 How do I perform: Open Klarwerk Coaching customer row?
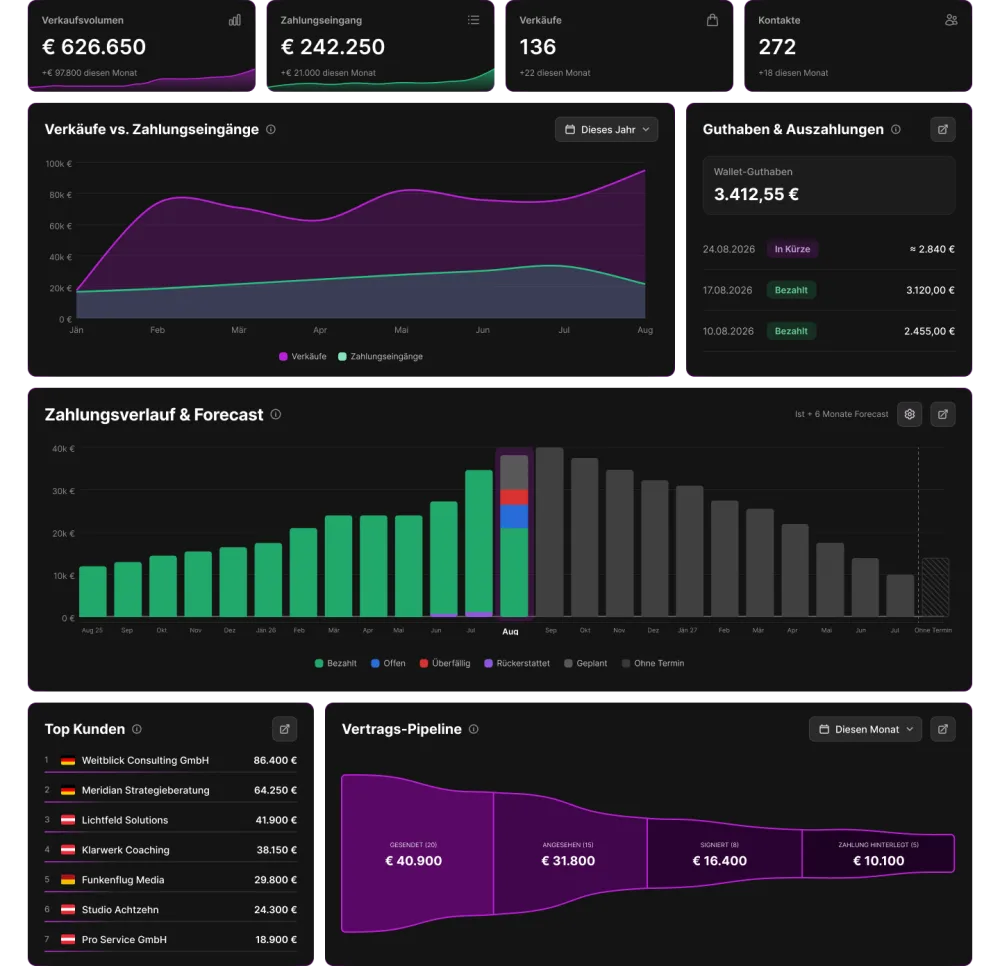pos(170,850)
